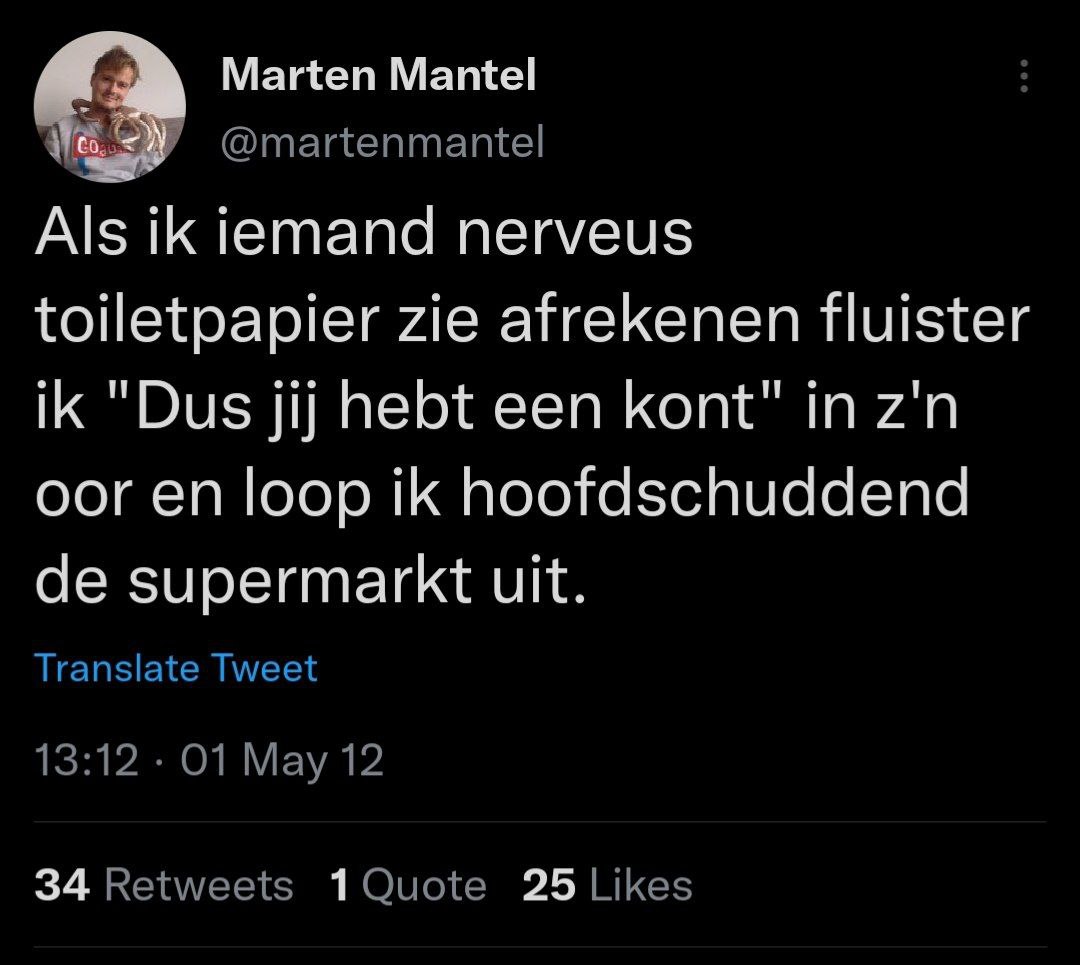View the 34 Retweets list
Viewport: 1080px width, 965px height.
pyautogui.click(x=164, y=886)
